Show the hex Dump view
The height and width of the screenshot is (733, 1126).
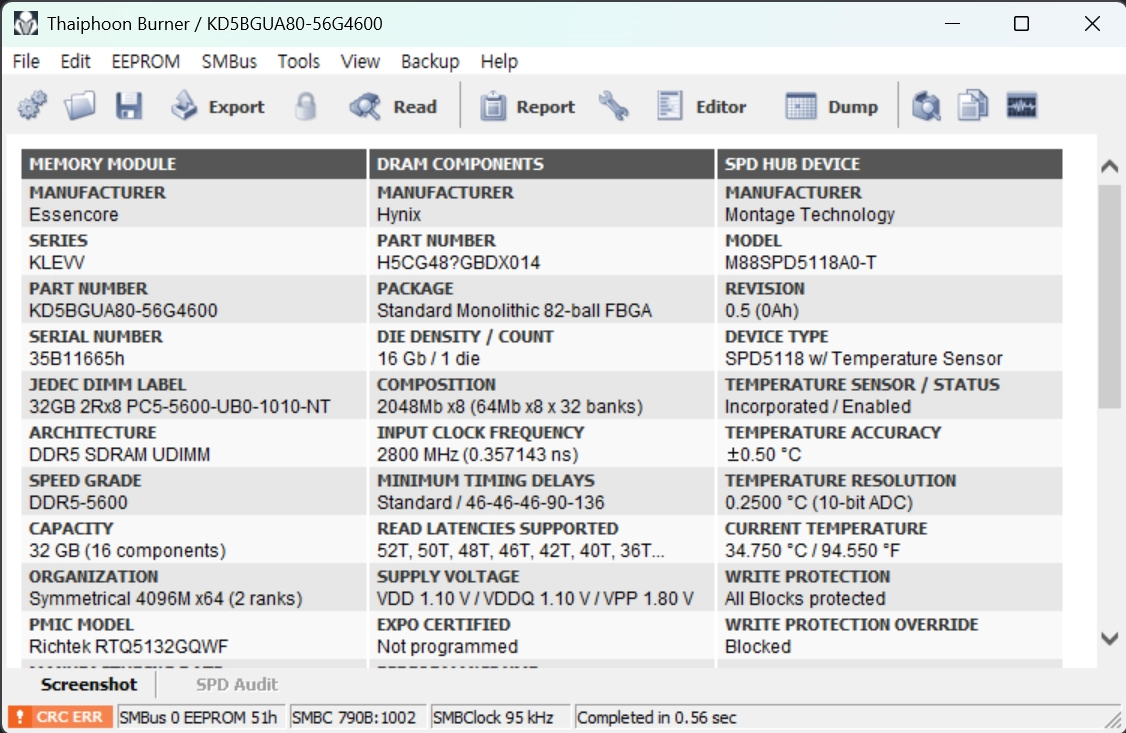click(x=832, y=106)
